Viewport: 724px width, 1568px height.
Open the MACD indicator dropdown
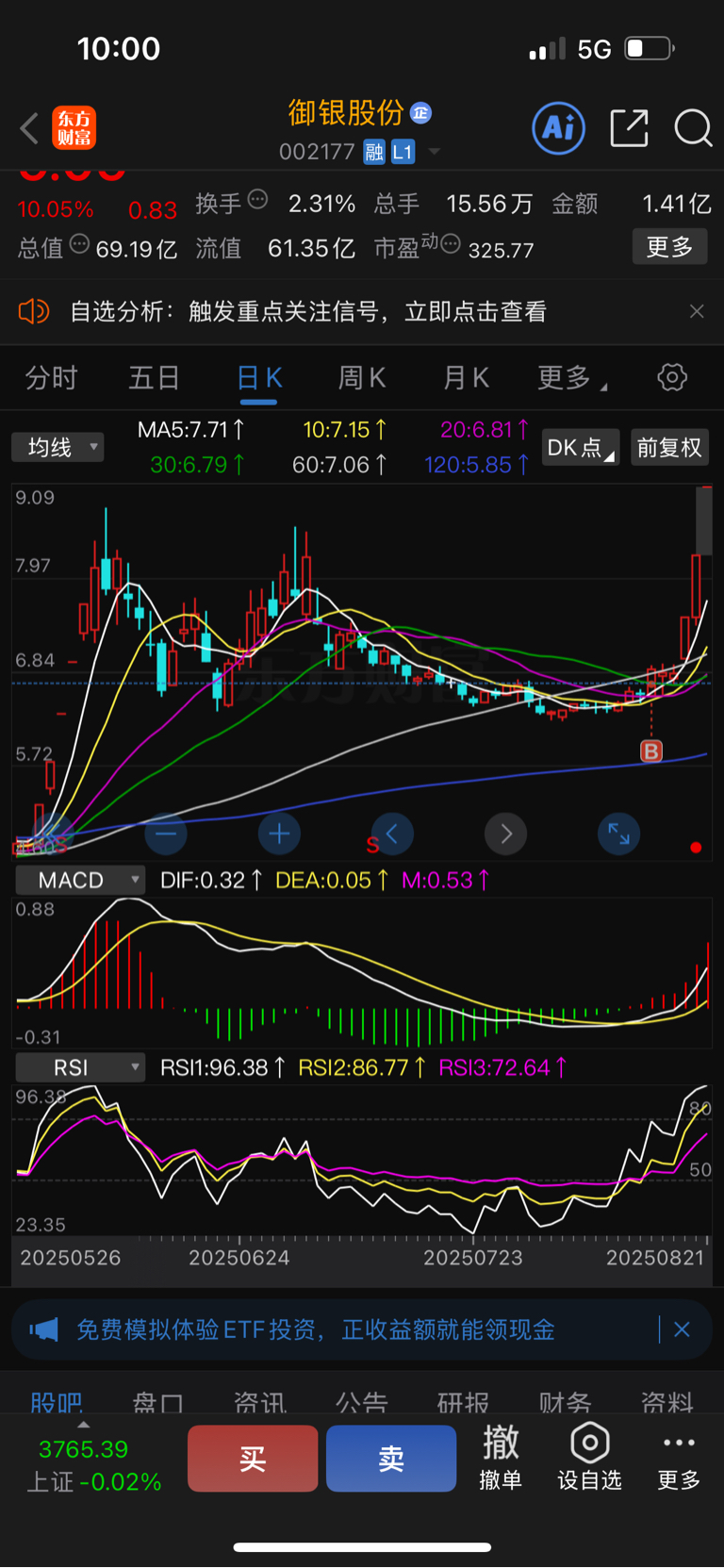tap(81, 880)
